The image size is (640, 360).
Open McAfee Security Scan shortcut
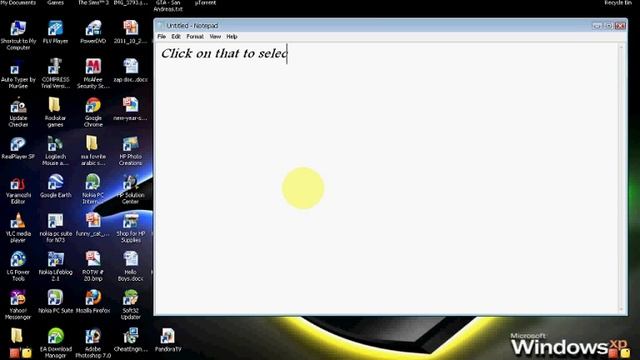point(93,67)
